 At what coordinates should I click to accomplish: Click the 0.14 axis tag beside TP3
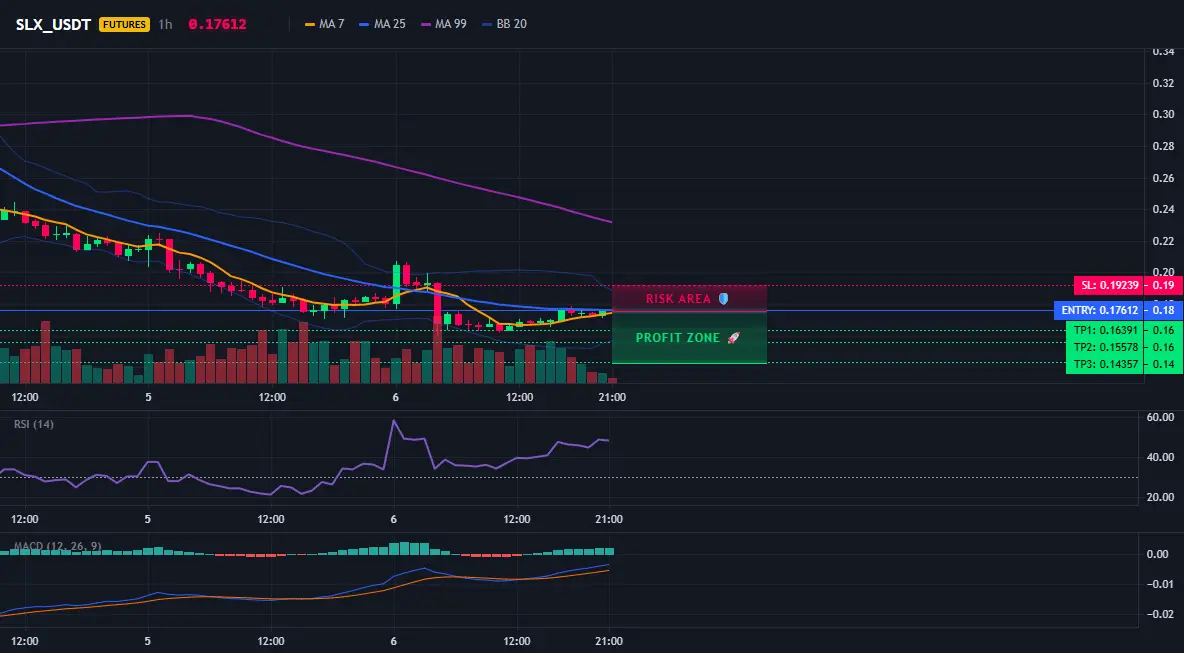pyautogui.click(x=1164, y=365)
